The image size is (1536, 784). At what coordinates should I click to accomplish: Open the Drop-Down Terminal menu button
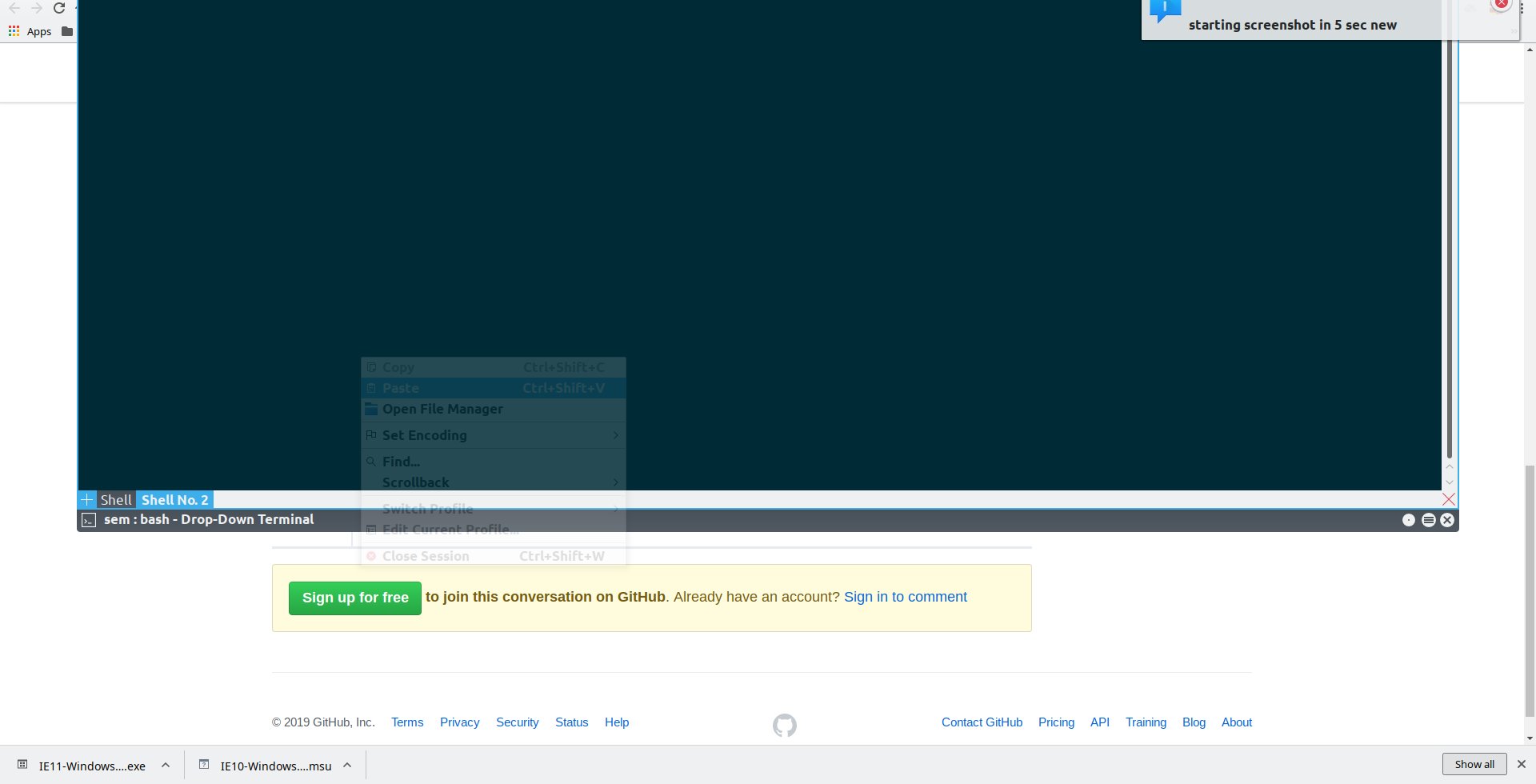click(x=1428, y=520)
